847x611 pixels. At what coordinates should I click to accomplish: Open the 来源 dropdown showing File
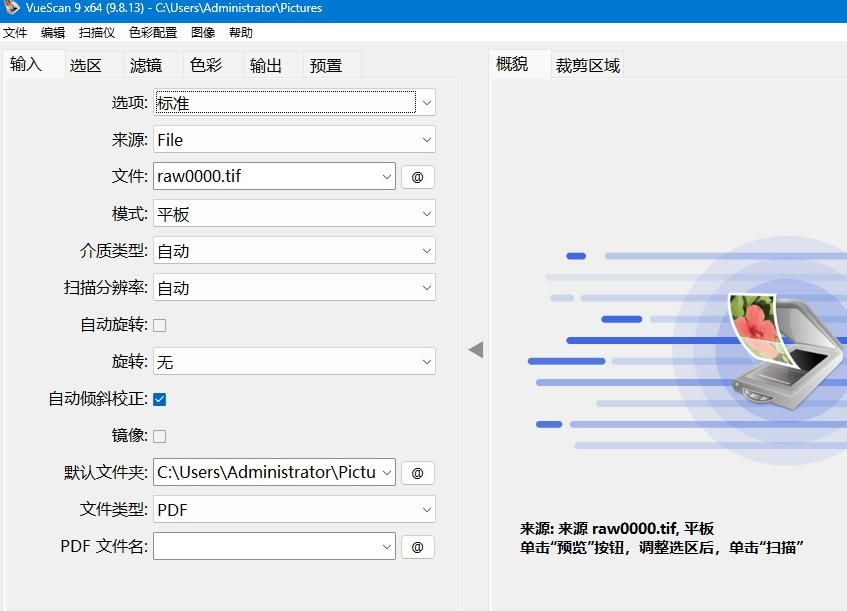click(x=294, y=139)
